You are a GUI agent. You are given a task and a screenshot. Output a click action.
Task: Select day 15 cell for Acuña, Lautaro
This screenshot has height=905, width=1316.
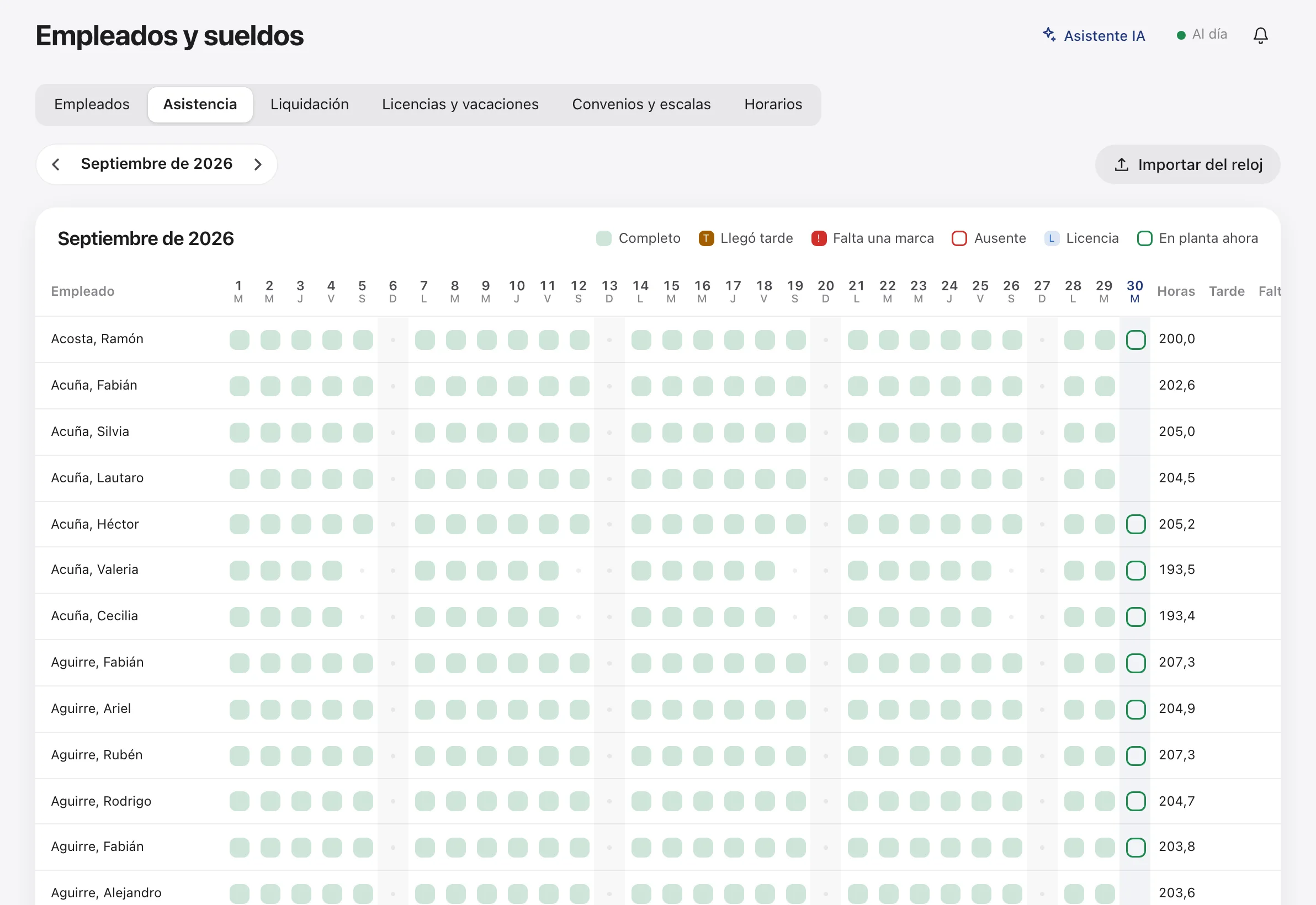pyautogui.click(x=672, y=479)
